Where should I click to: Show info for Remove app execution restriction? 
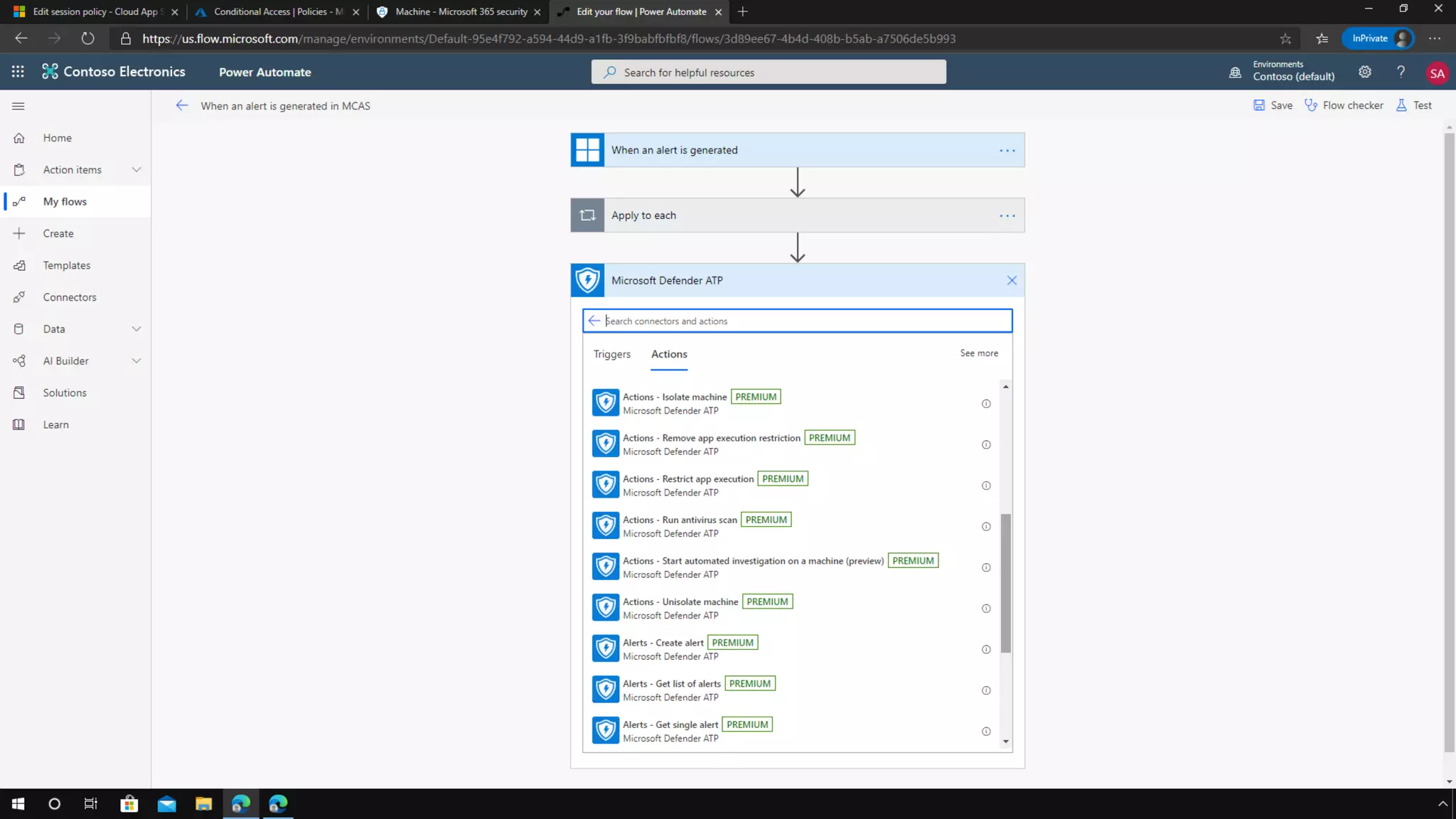pos(986,445)
